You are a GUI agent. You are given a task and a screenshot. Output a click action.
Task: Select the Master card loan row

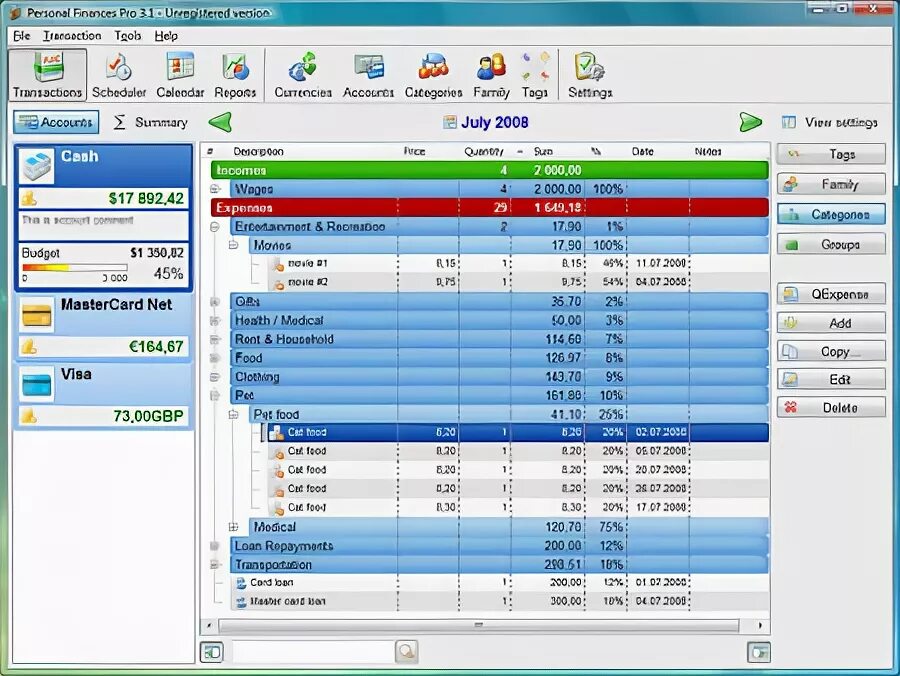pos(499,601)
